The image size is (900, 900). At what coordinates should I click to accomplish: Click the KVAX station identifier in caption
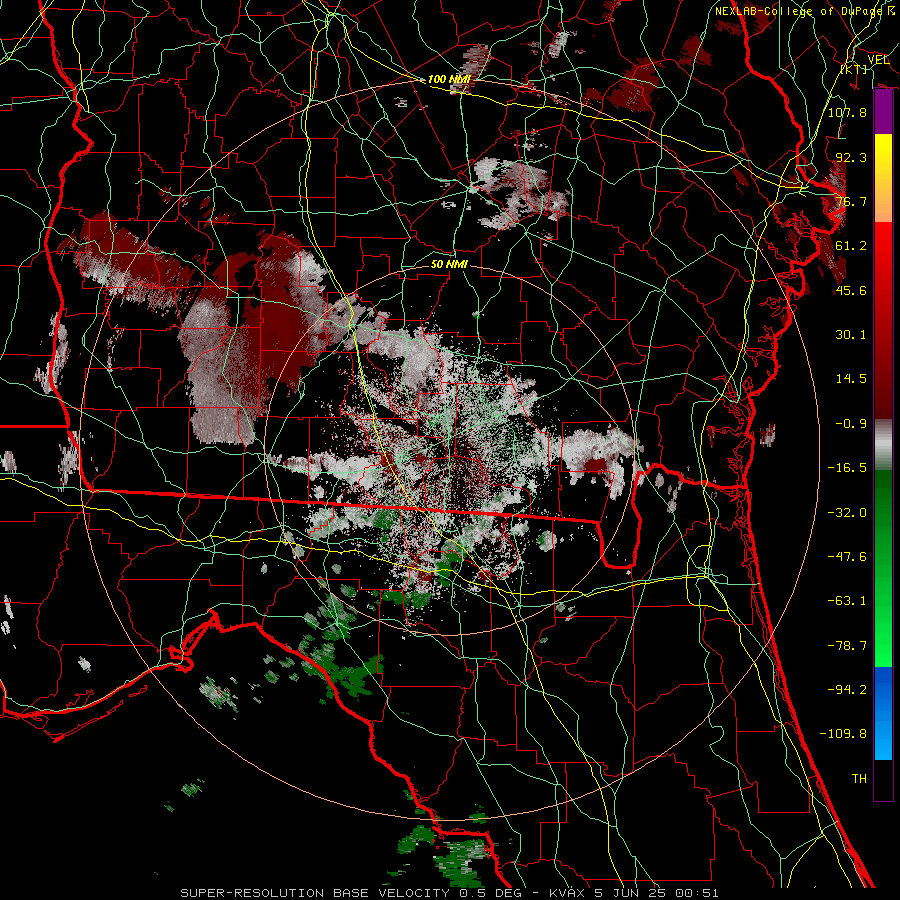click(x=567, y=893)
